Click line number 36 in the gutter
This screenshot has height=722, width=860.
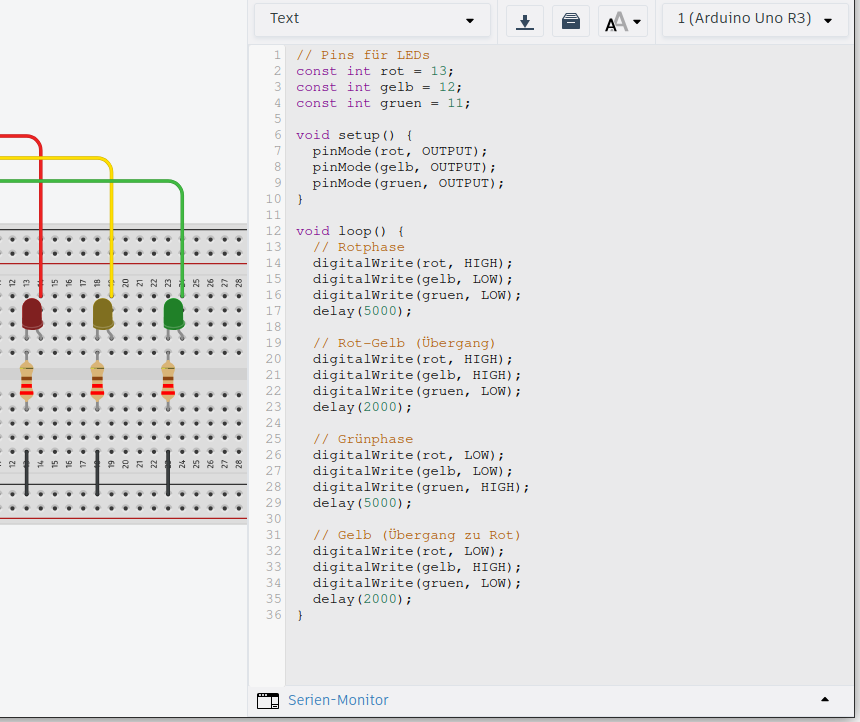pyautogui.click(x=274, y=615)
